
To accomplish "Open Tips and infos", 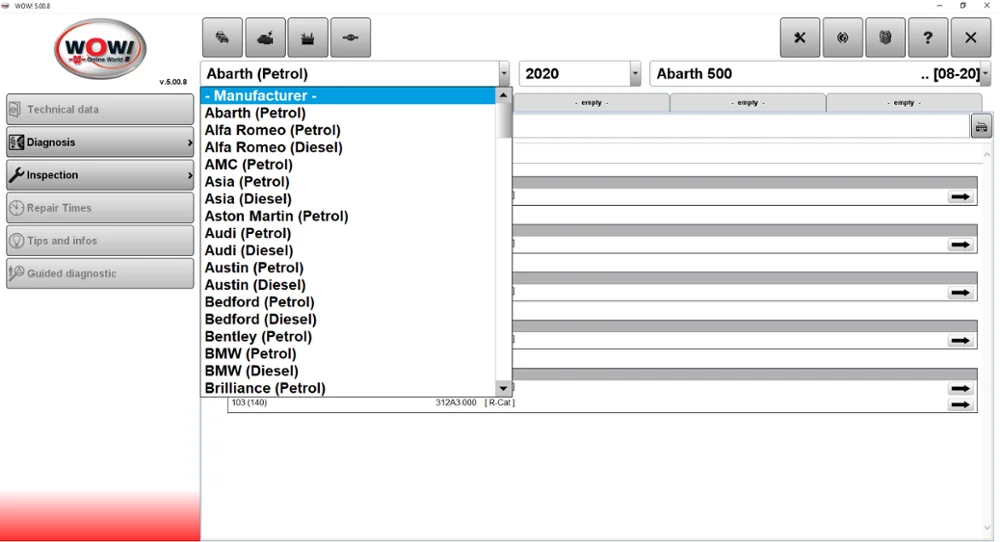I will tap(100, 240).
